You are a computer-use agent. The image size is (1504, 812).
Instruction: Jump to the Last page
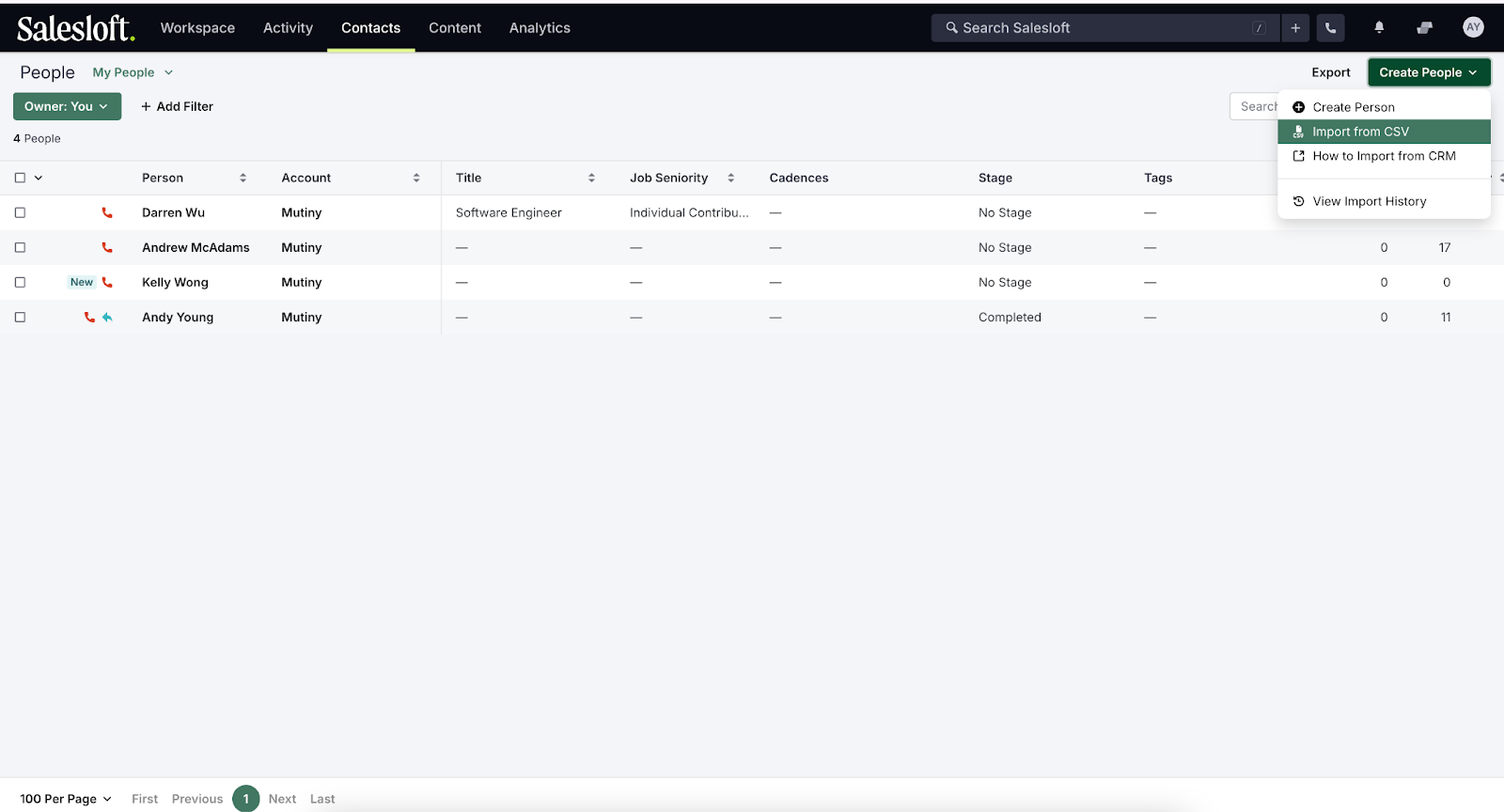(322, 799)
